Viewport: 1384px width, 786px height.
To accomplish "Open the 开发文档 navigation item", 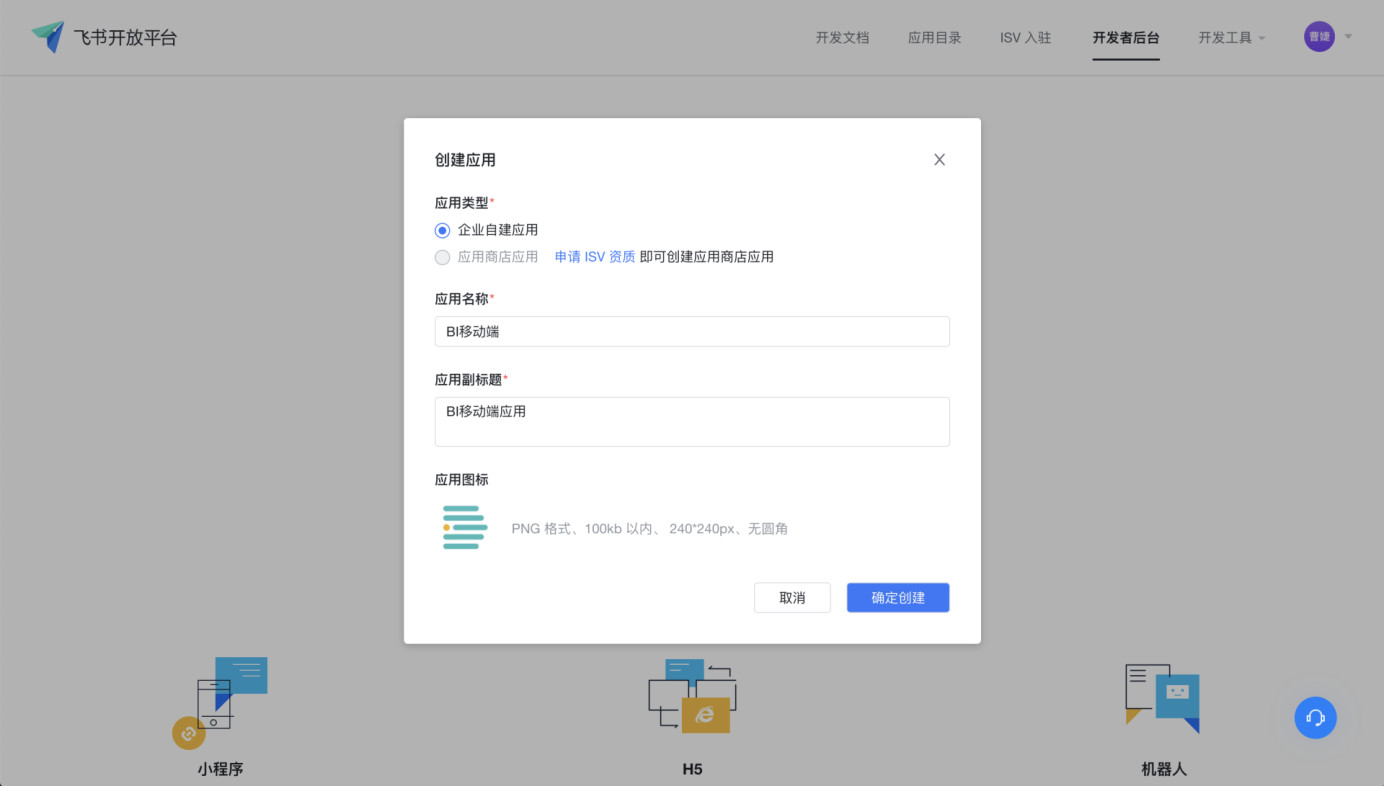I will click(842, 38).
